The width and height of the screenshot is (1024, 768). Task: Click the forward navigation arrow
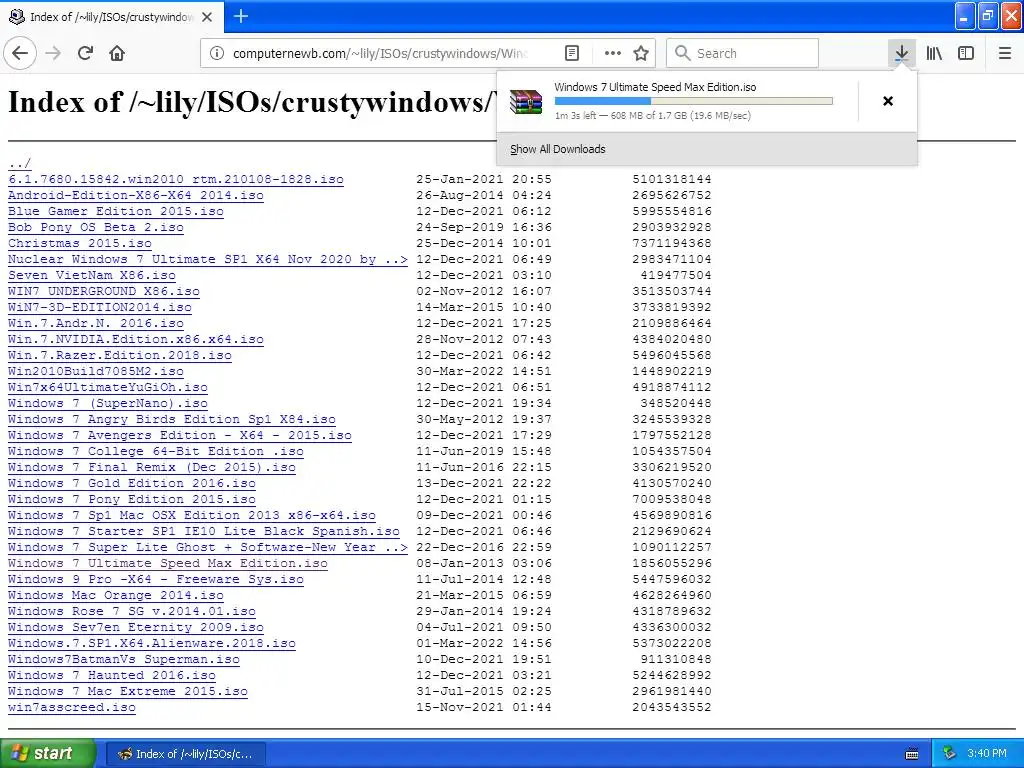click(x=54, y=54)
